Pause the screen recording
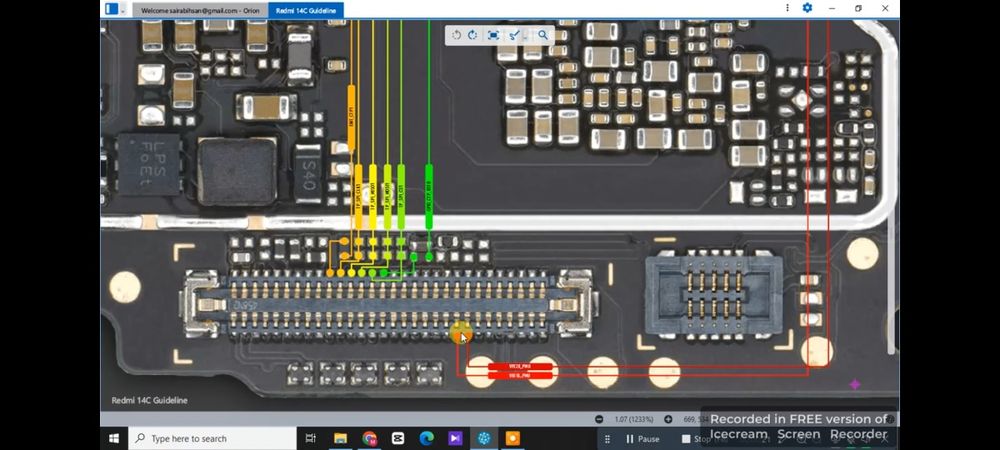The width and height of the screenshot is (1000, 450). coord(643,439)
